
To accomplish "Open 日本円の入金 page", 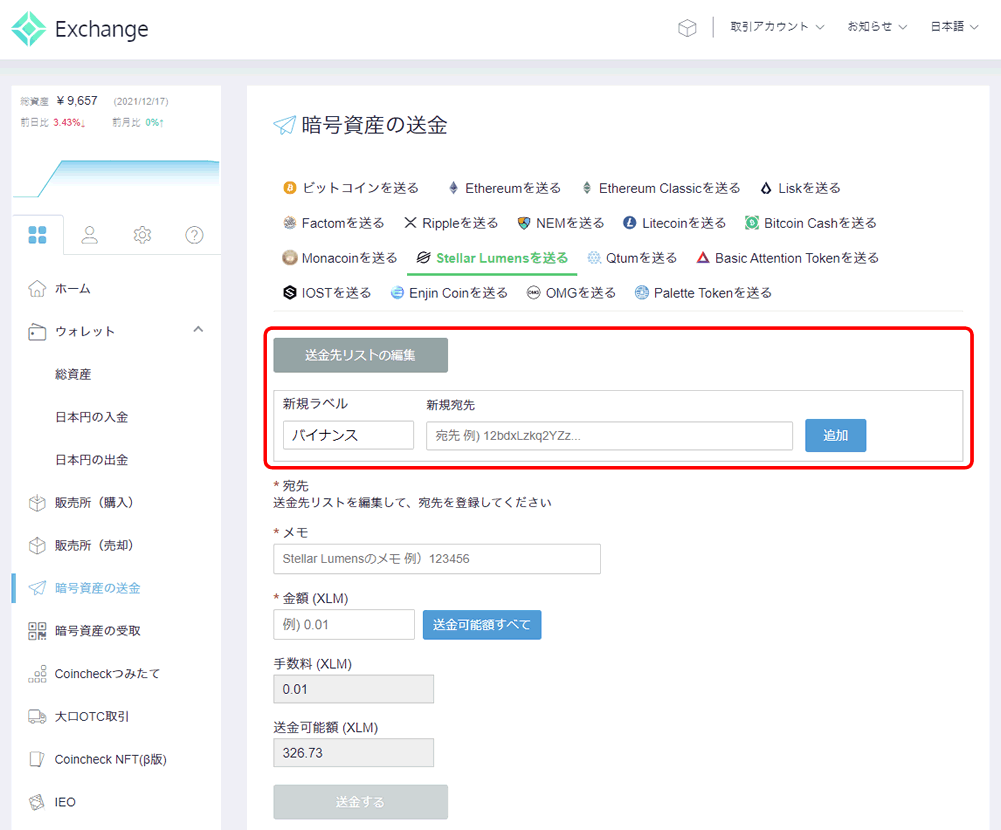I will [x=91, y=417].
